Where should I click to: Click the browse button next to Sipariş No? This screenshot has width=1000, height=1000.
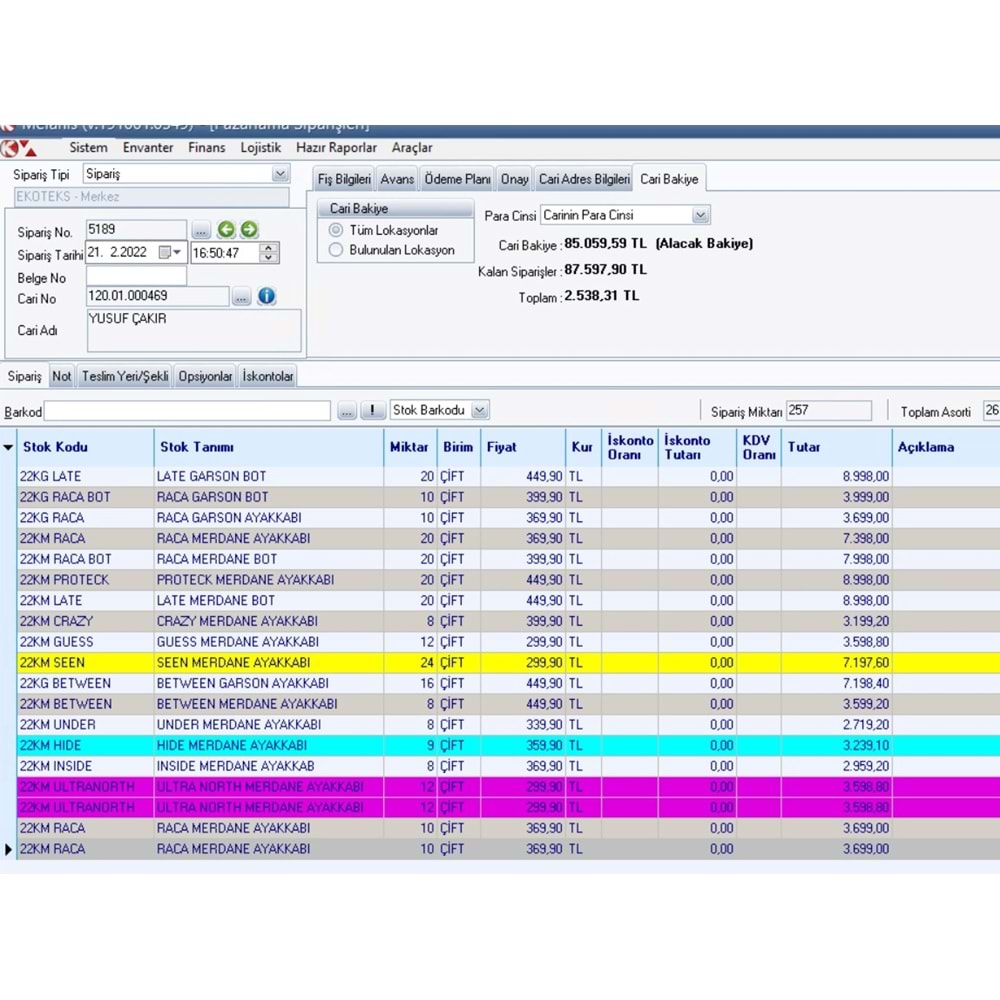(x=201, y=230)
